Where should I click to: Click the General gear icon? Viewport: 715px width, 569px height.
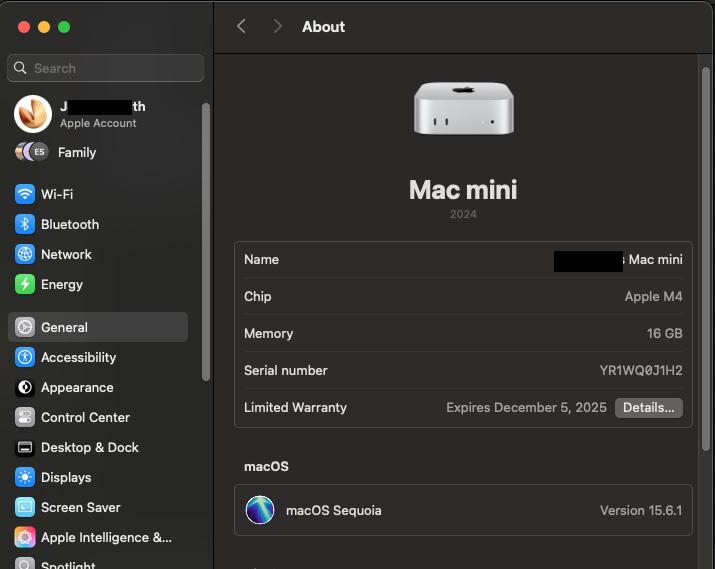pos(25,327)
